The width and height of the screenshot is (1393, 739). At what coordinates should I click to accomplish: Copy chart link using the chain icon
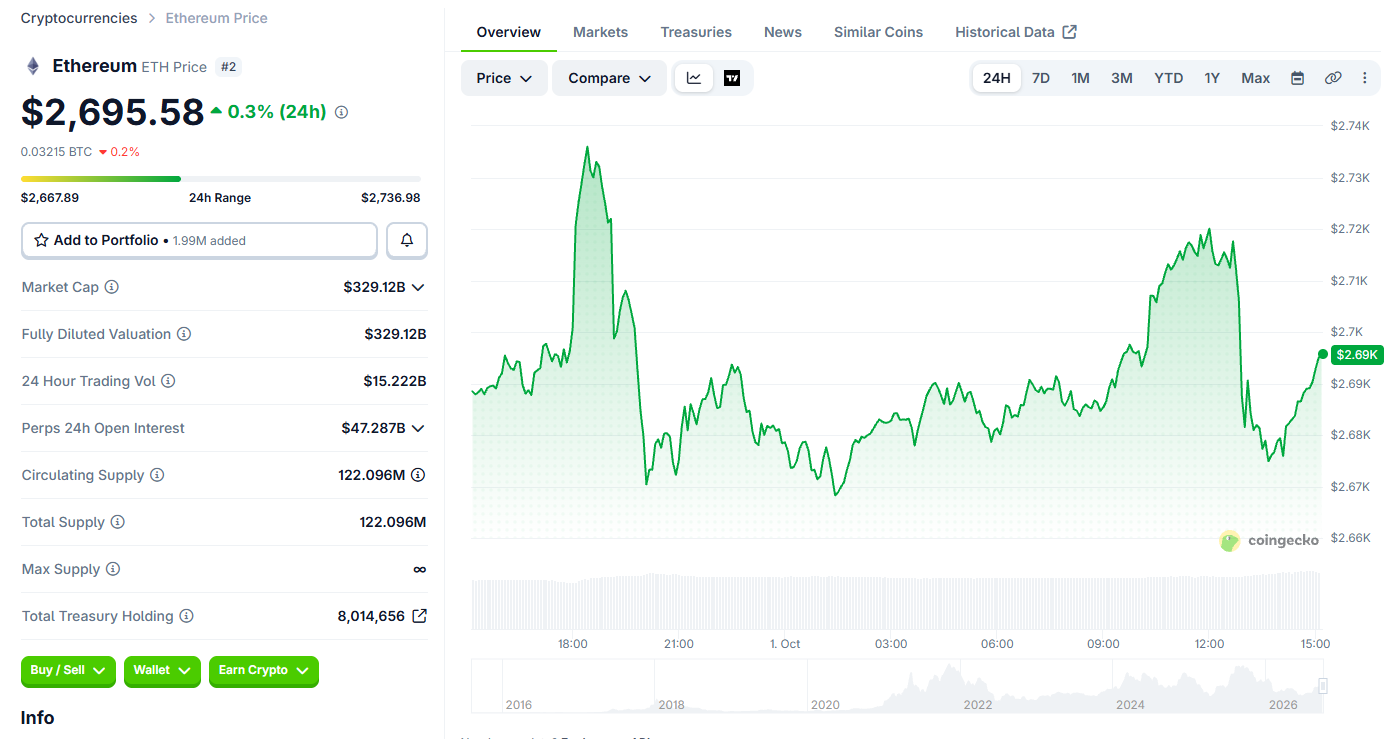tap(1333, 78)
